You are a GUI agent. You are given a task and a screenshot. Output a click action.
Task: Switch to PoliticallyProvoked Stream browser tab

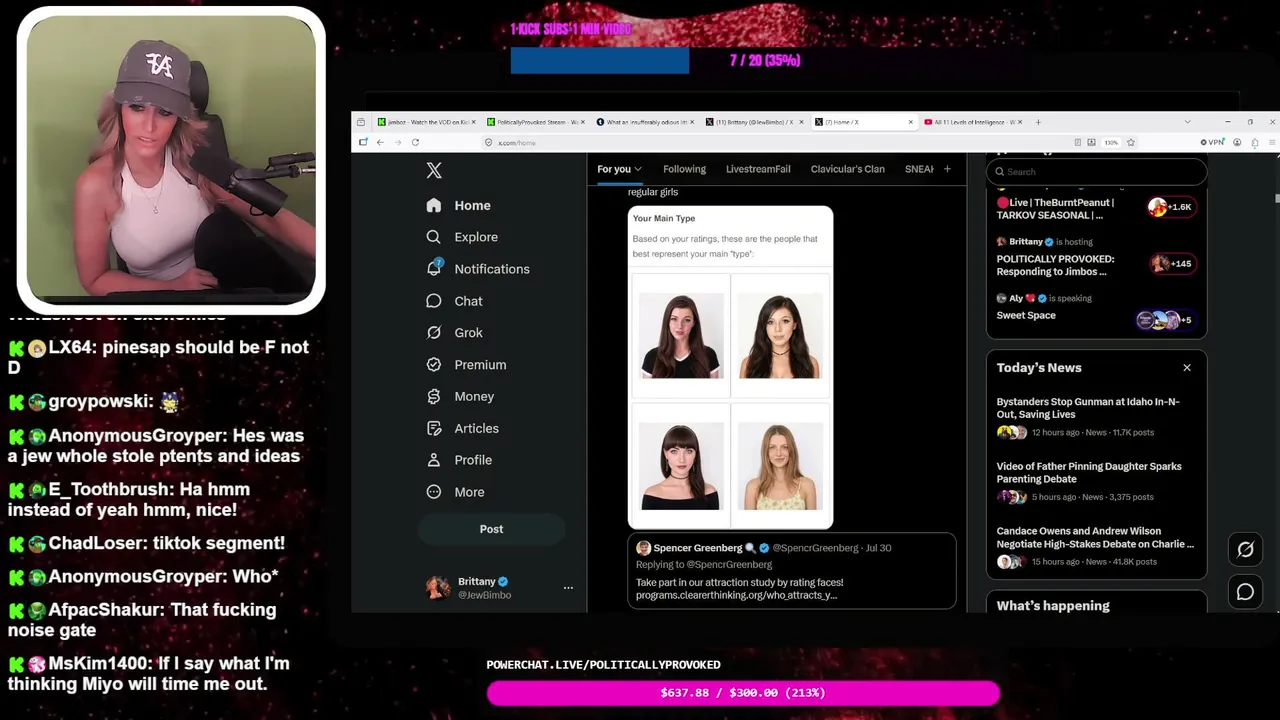536,122
